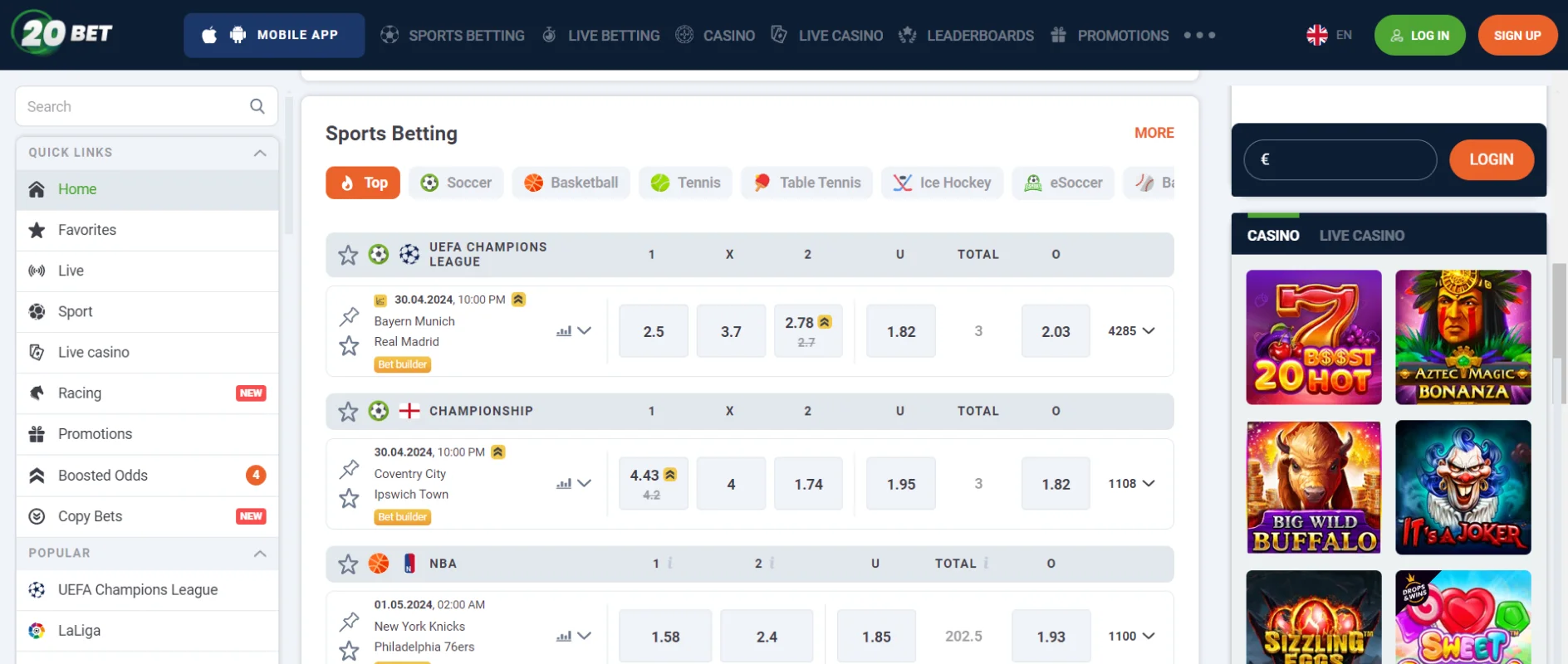This screenshot has height=664, width=1568.
Task: Favorite the New York Knicks vs Philadelphia match
Action: tap(349, 651)
